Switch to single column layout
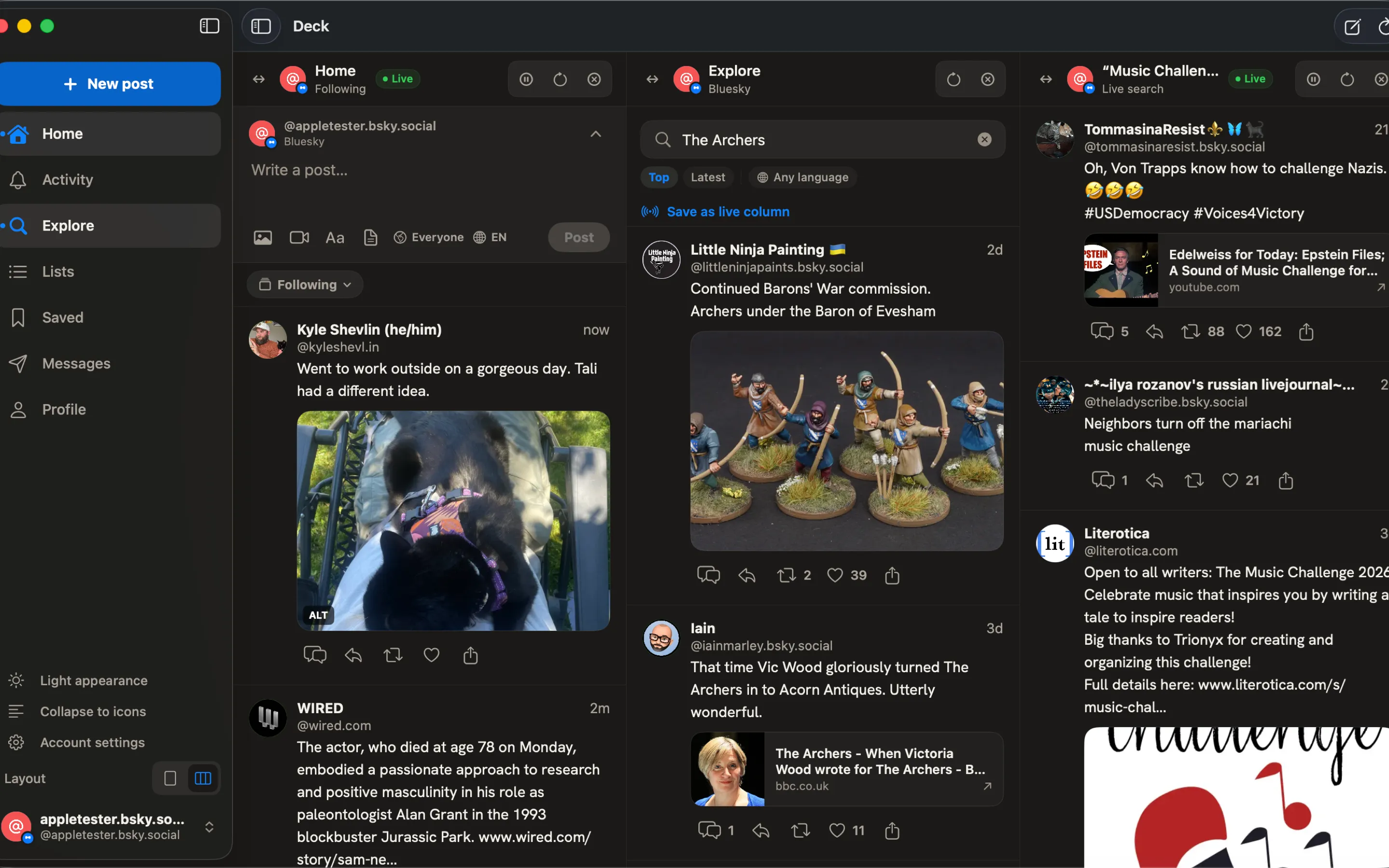The image size is (1389, 868). click(x=170, y=778)
